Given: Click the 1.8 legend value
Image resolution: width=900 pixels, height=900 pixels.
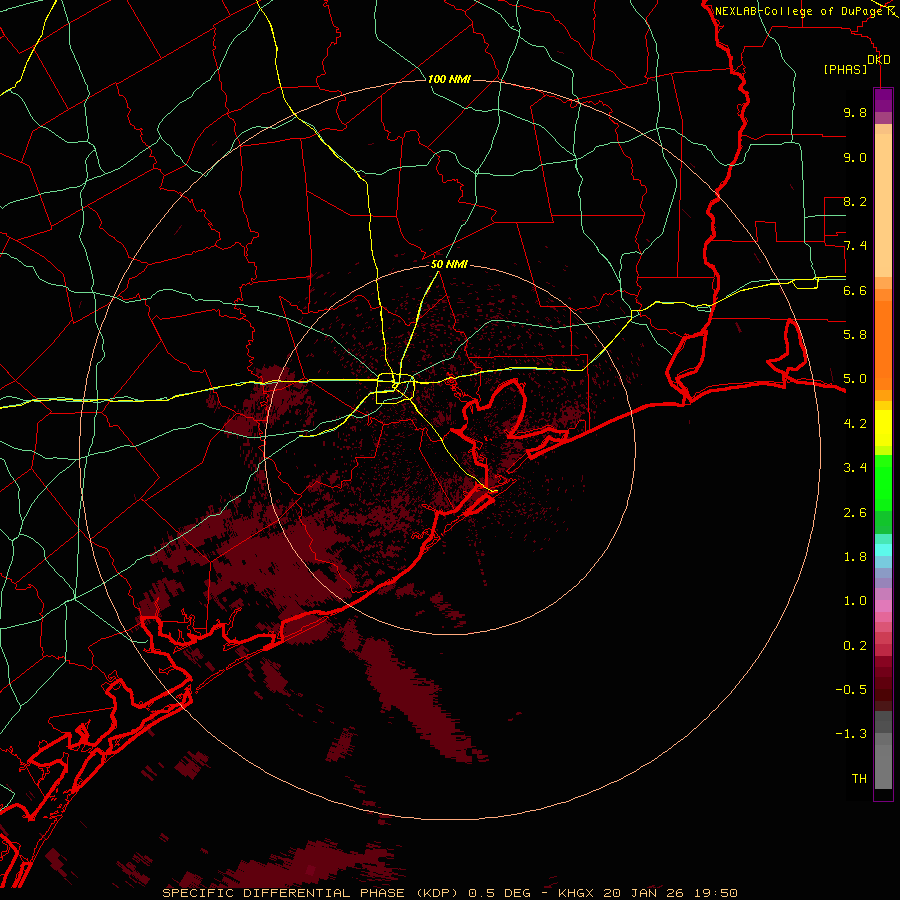Looking at the screenshot, I should tap(855, 557).
